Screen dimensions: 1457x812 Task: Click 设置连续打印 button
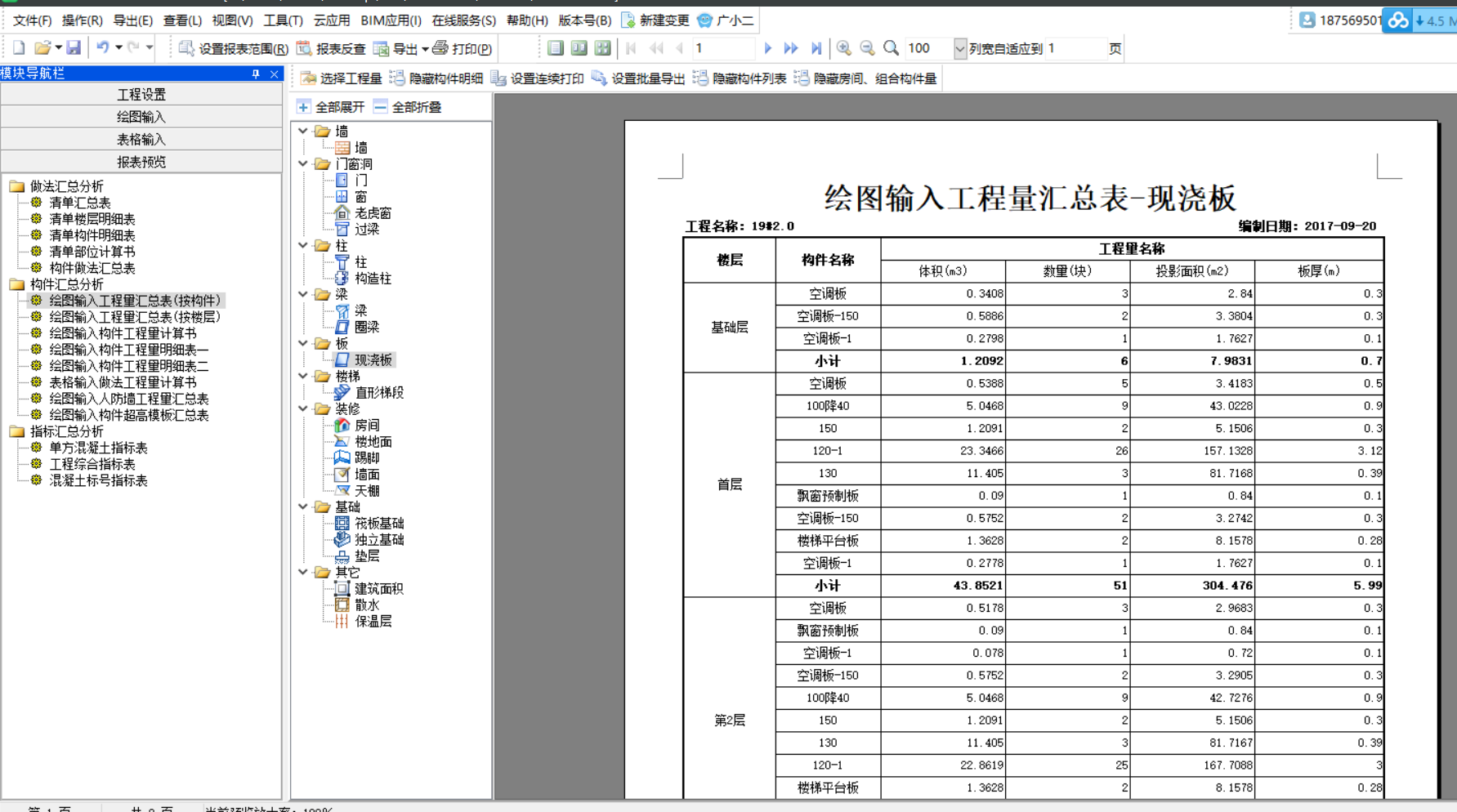538,78
